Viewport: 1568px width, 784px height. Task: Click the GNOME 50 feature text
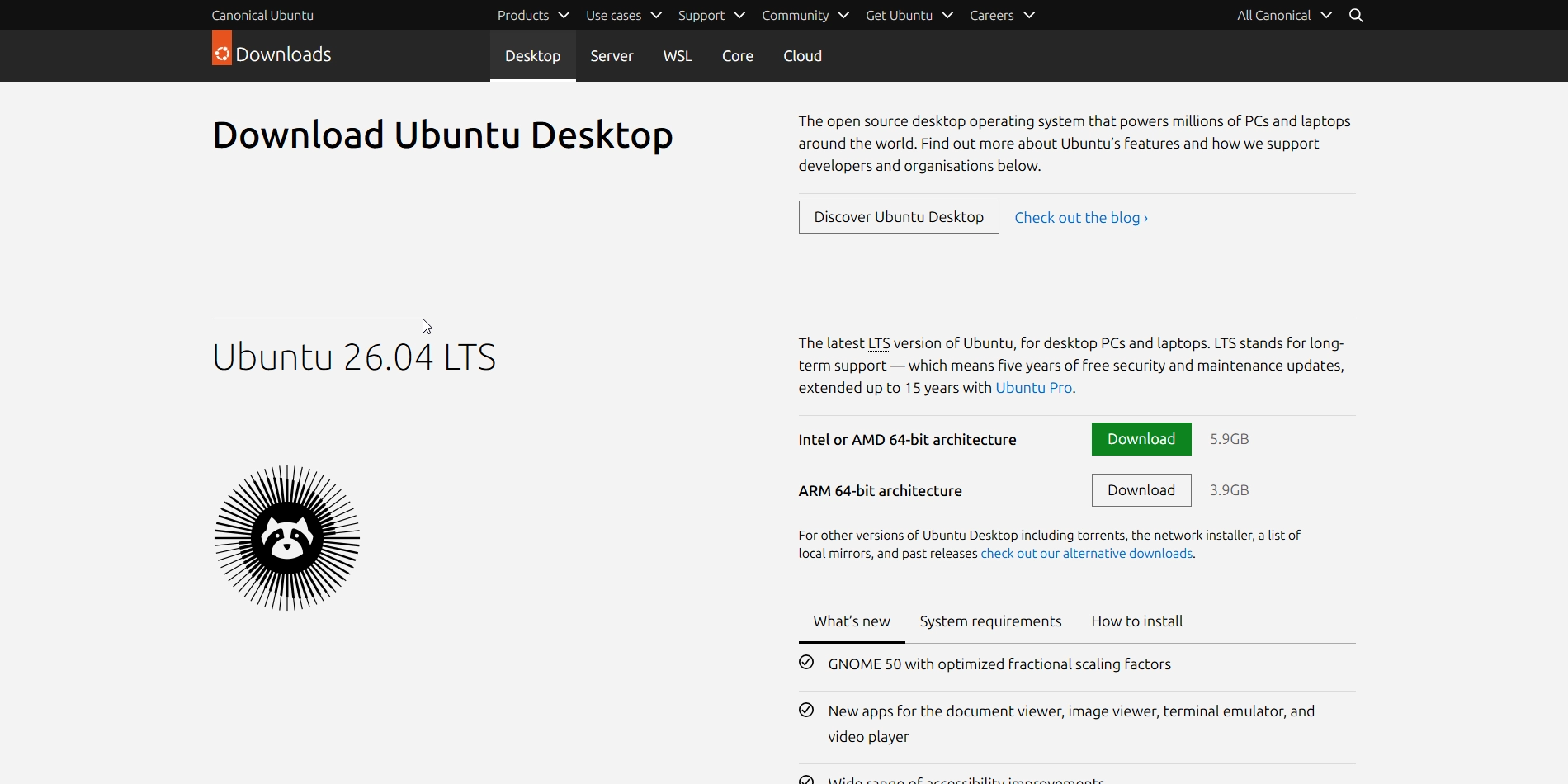(999, 664)
